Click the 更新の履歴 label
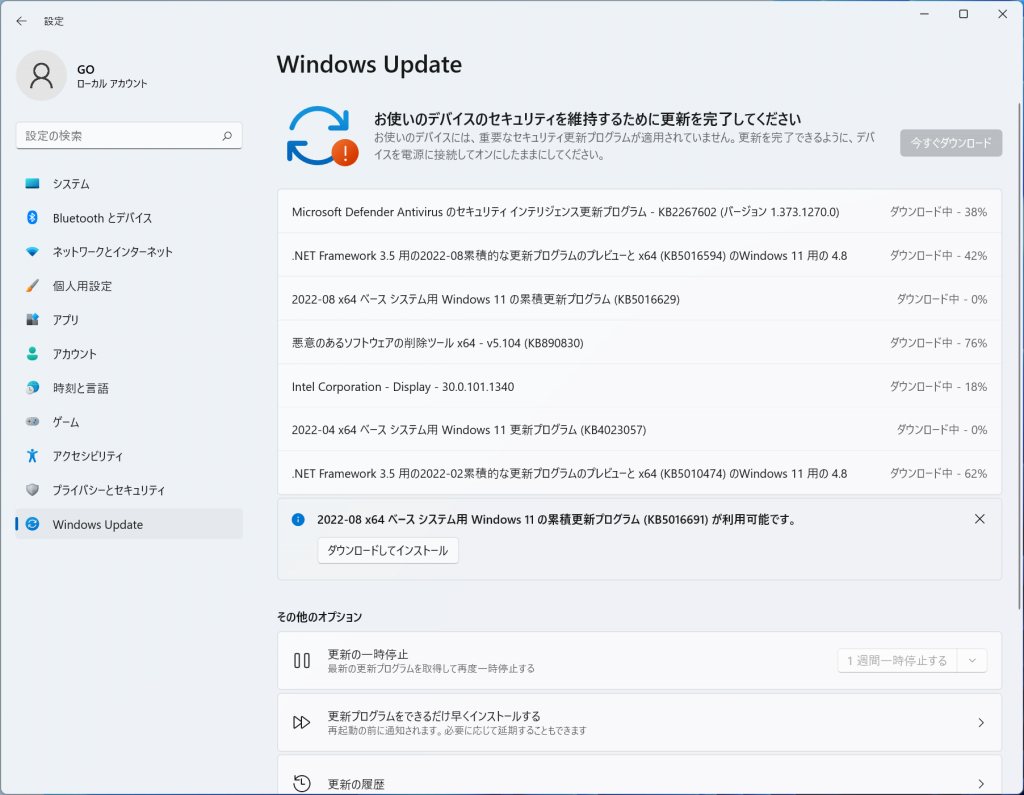Image resolution: width=1024 pixels, height=795 pixels. click(356, 784)
